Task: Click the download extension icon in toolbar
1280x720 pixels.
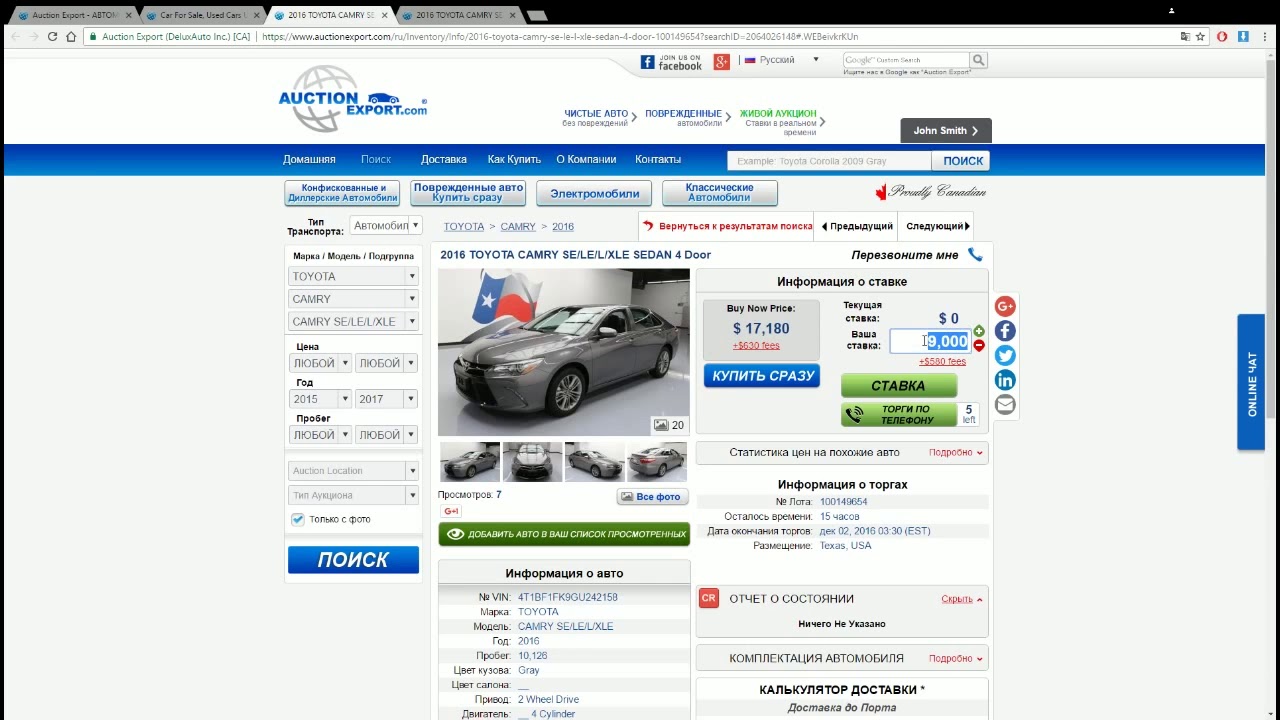Action: 1243,36
